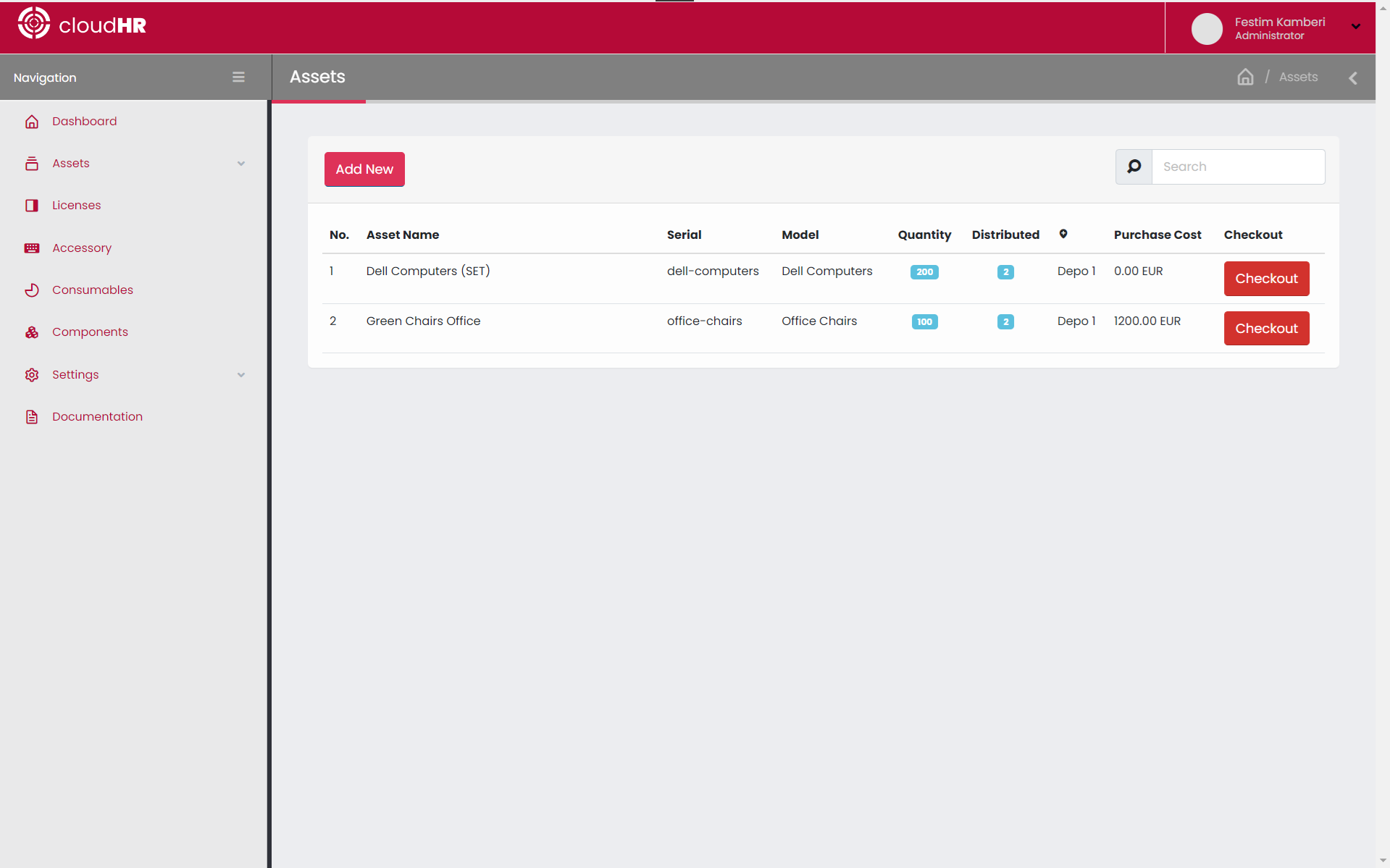The height and width of the screenshot is (868, 1390).
Task: Focus the Search input field
Action: tap(1238, 167)
